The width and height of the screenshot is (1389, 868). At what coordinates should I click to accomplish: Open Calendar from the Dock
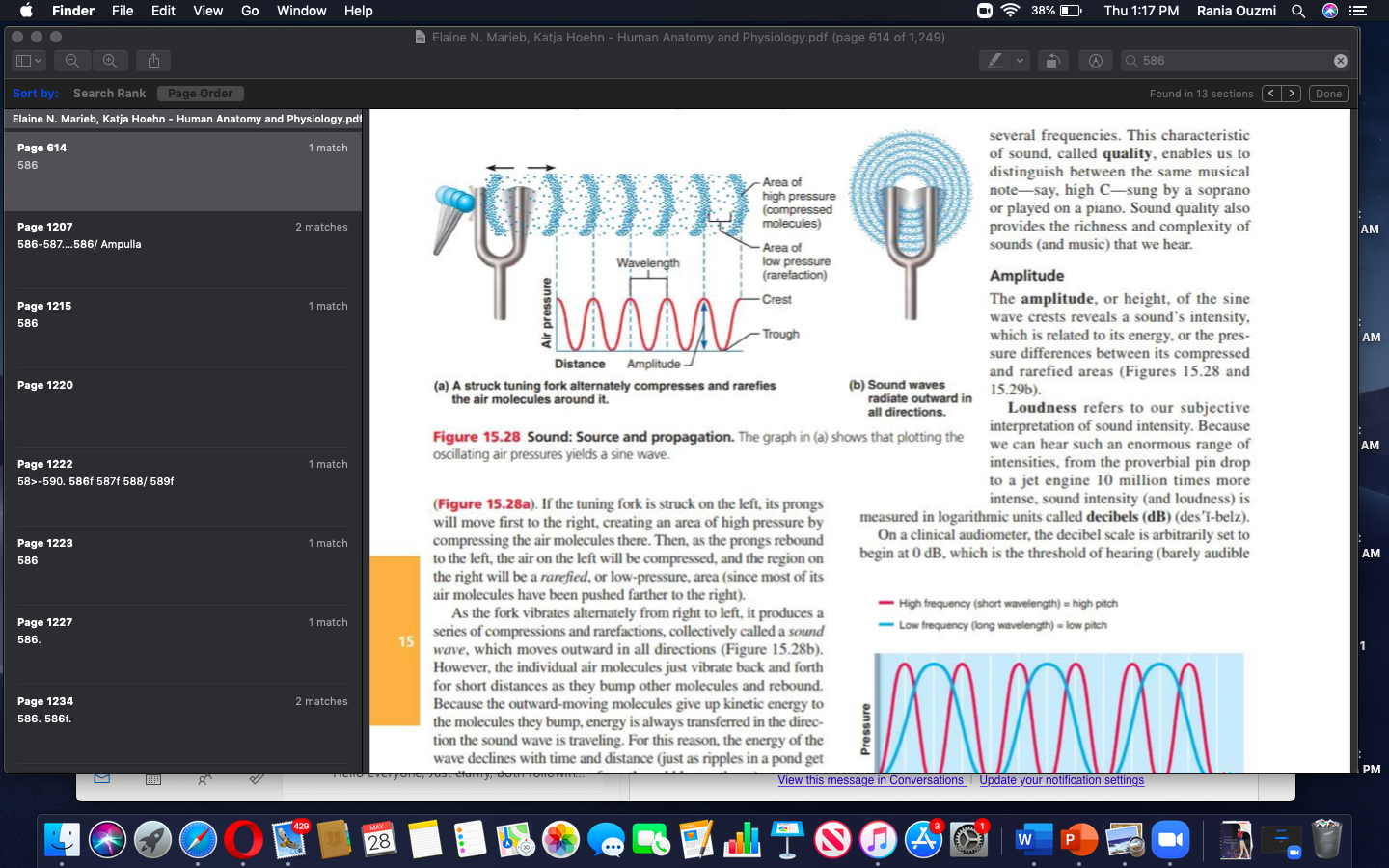379,840
